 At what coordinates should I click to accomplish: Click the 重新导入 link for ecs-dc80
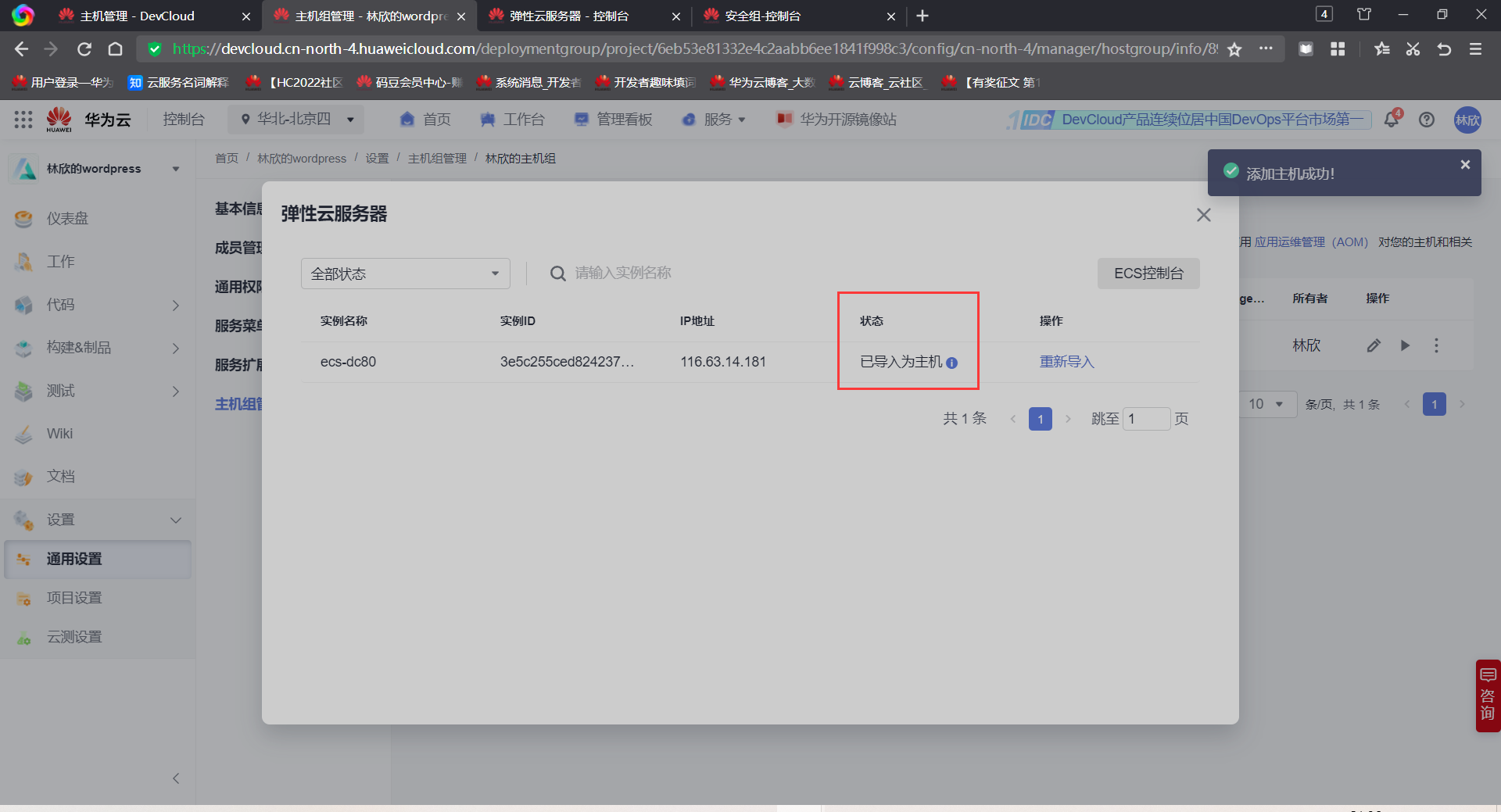click(x=1066, y=362)
